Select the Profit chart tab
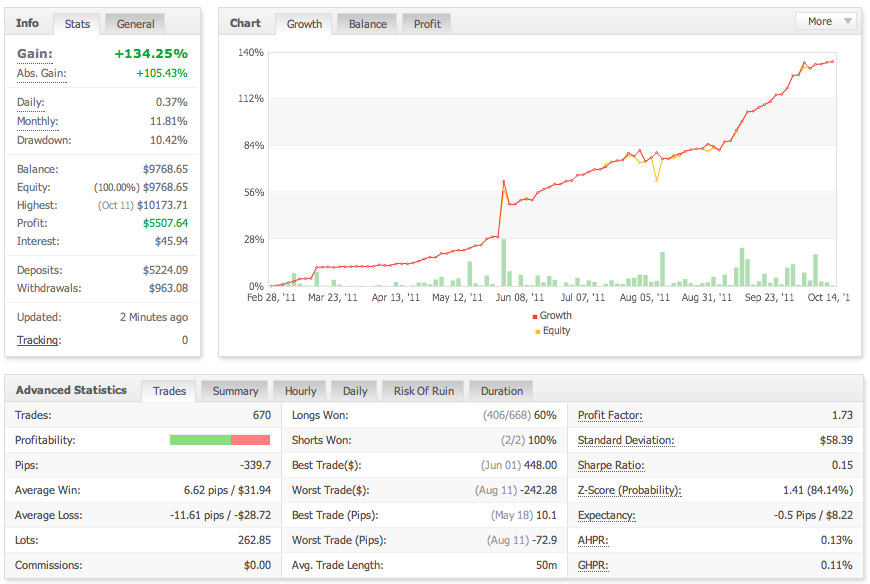Image resolution: width=870 pixels, height=584 pixels. click(x=427, y=24)
